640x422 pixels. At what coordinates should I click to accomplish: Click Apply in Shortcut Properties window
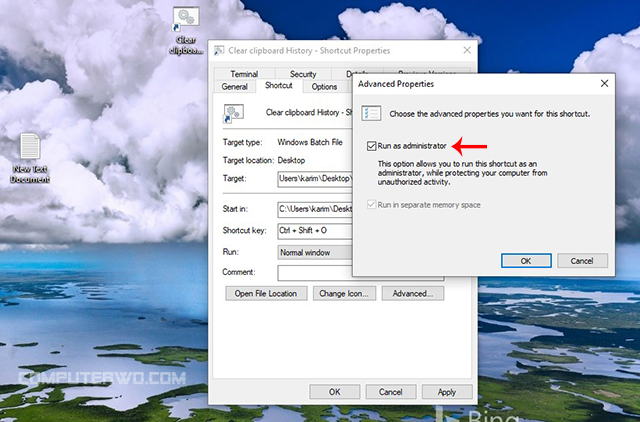coord(447,392)
